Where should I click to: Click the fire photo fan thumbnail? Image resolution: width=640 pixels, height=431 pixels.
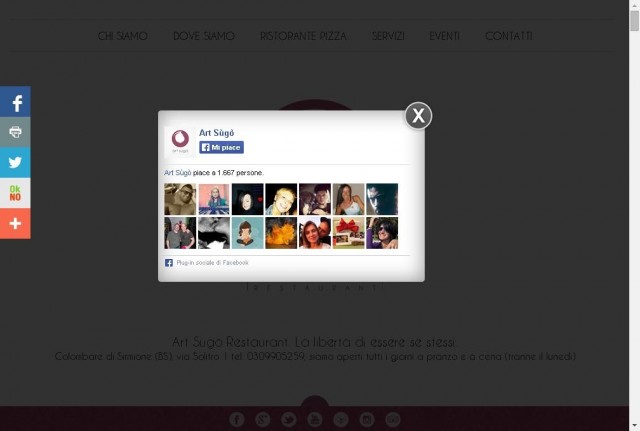coord(281,233)
